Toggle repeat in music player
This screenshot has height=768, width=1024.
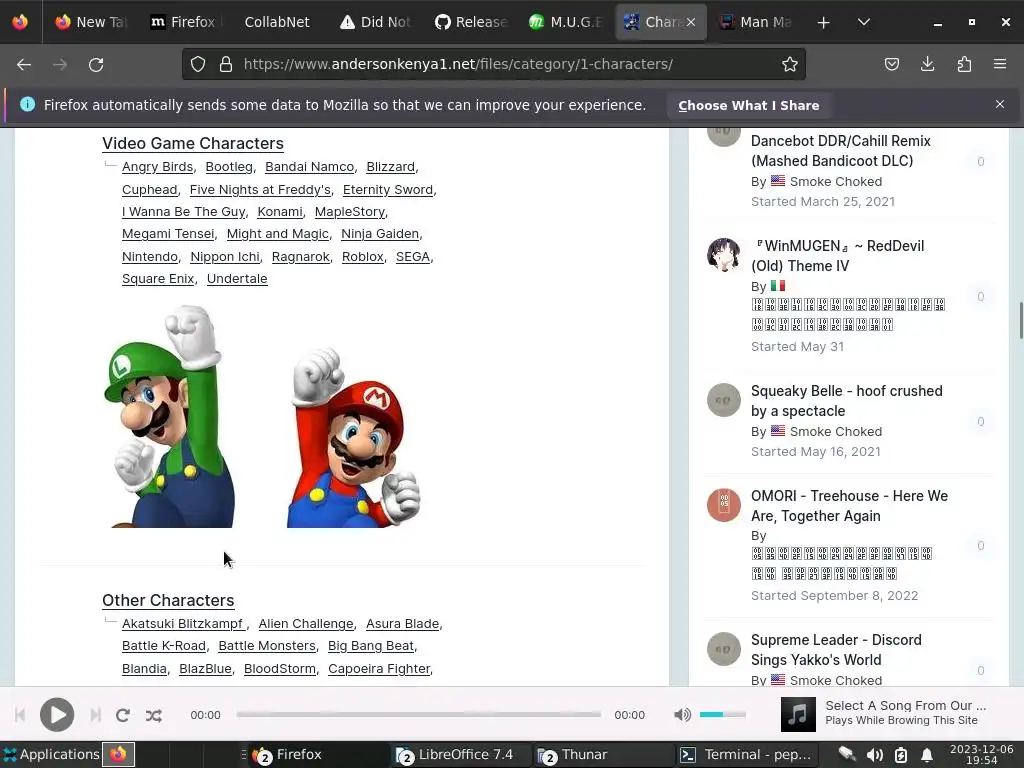(123, 715)
